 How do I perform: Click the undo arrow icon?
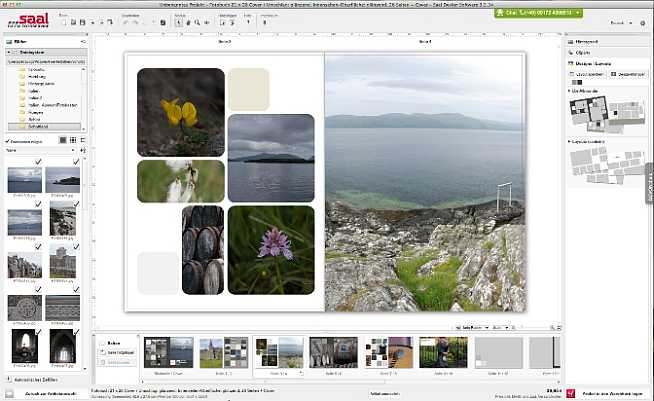coord(126,23)
